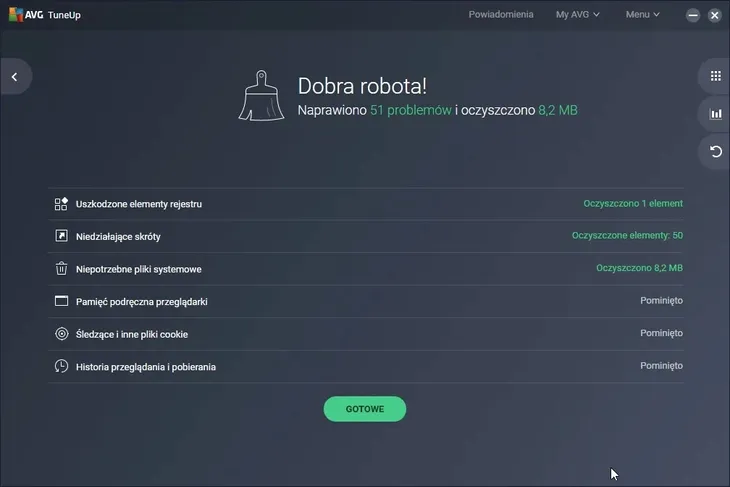Click Pominięto status for browser cache row
730x487 pixels.
point(661,301)
